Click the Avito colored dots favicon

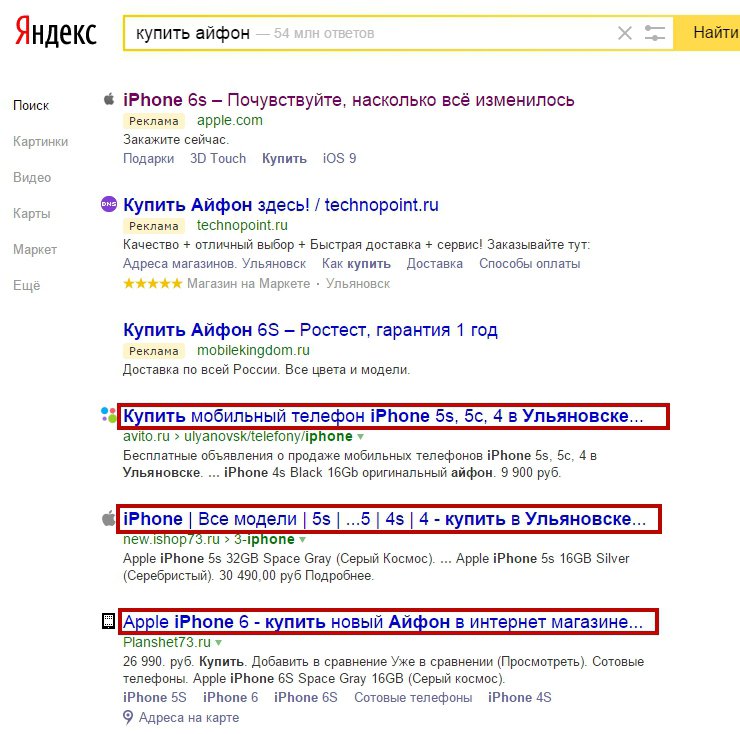[x=108, y=415]
